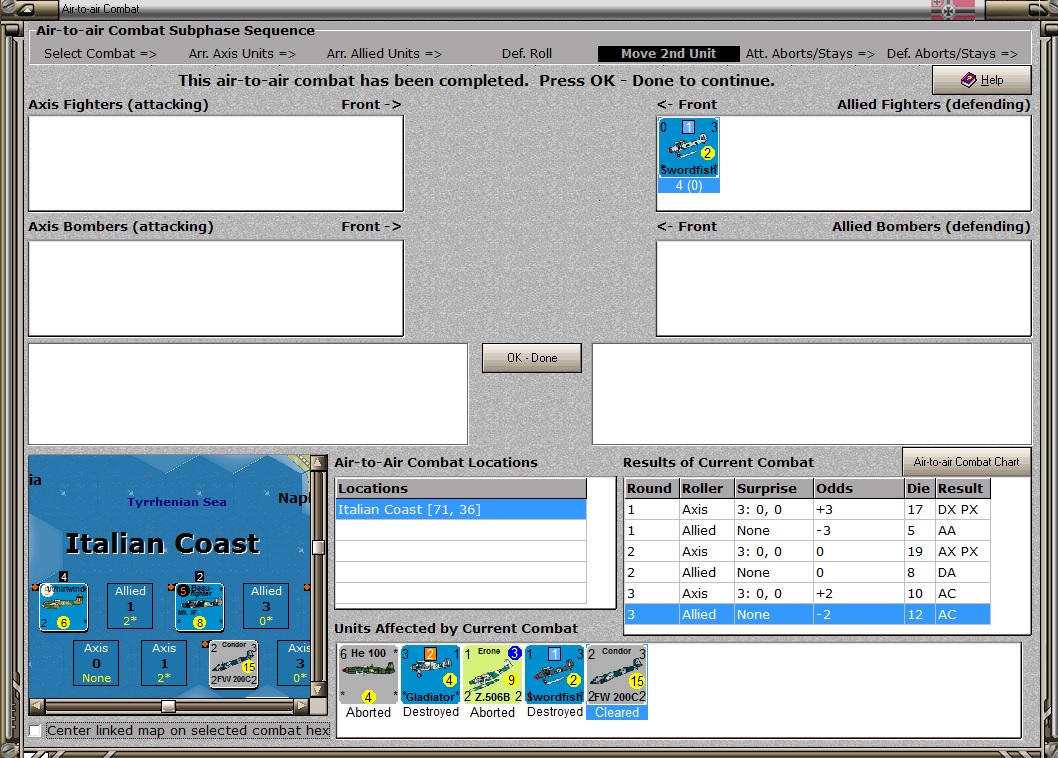1058x758 pixels.
Task: Click the Axis 0 None marker
Action: (96, 663)
